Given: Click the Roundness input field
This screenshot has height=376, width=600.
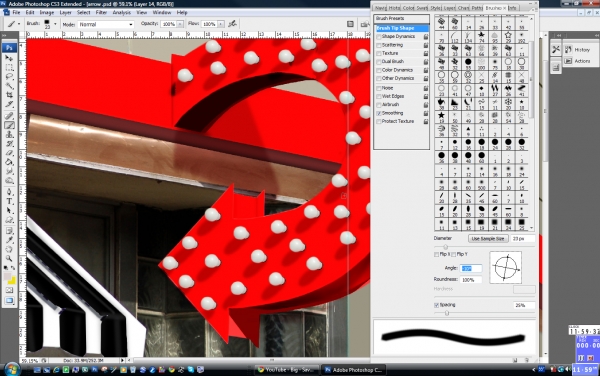Looking at the screenshot, I should pos(471,280).
